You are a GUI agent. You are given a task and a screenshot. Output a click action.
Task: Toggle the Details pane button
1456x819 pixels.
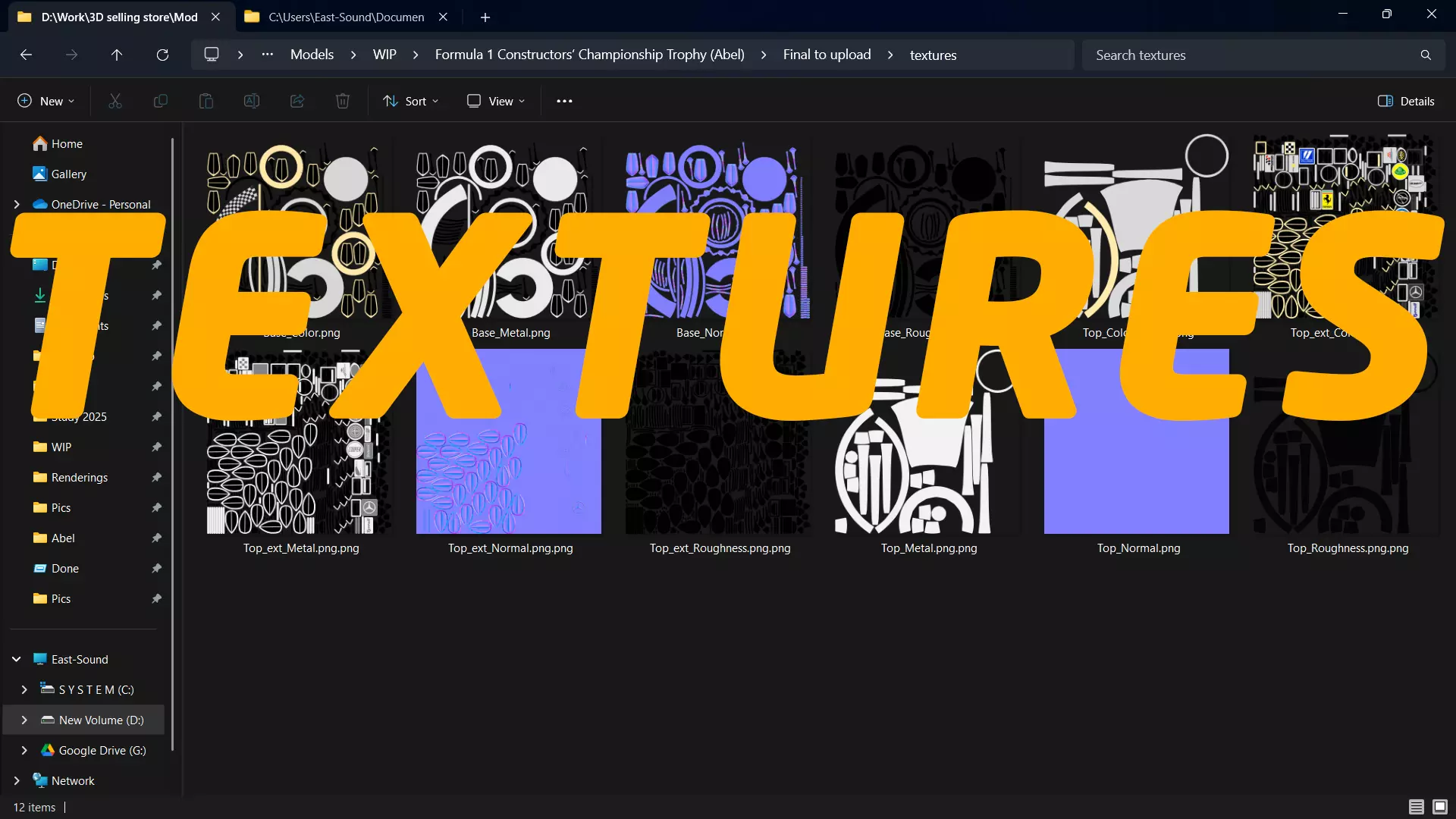[x=1406, y=101]
